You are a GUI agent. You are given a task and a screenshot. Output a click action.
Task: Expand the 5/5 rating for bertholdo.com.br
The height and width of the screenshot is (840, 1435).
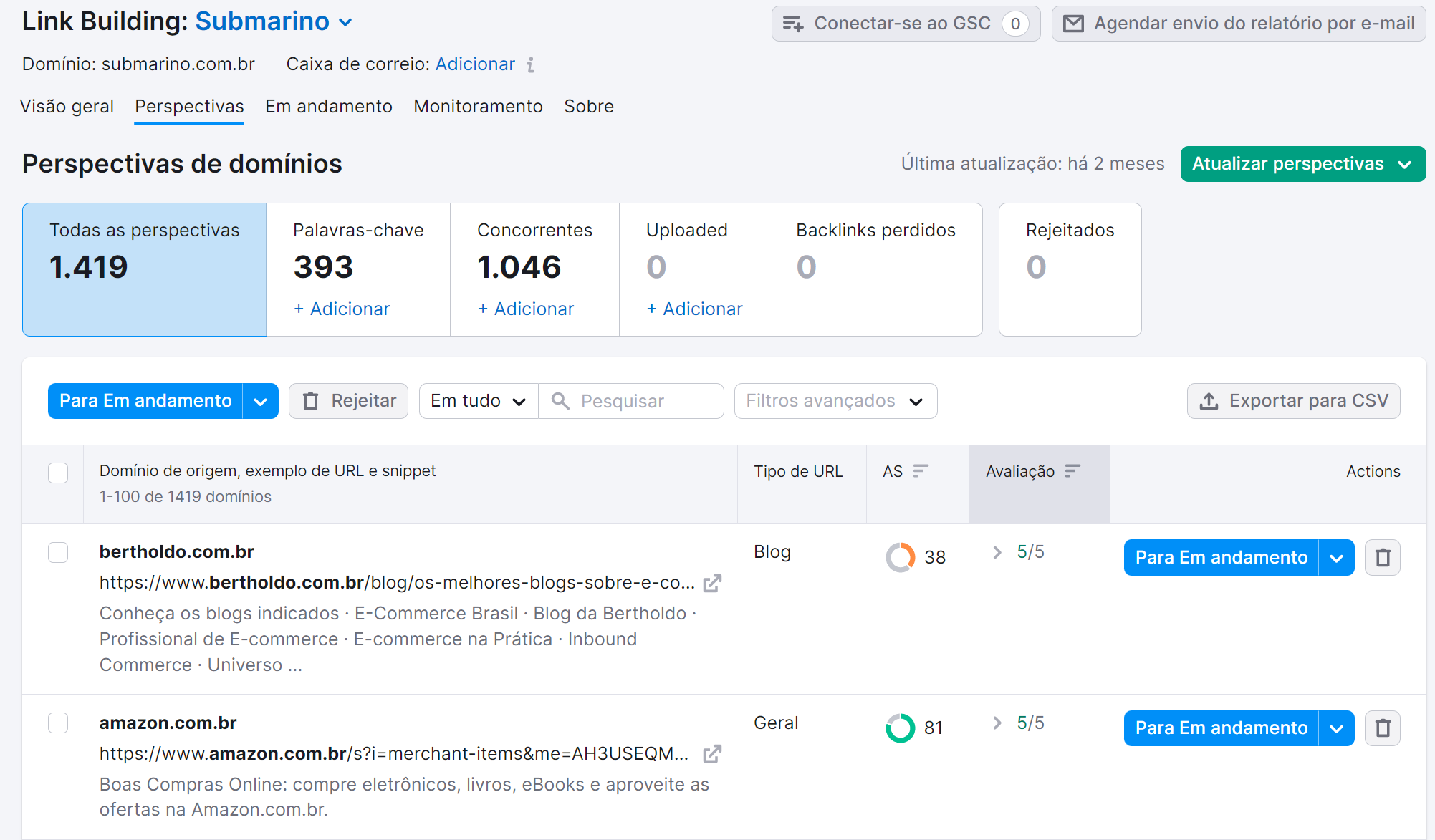click(997, 552)
